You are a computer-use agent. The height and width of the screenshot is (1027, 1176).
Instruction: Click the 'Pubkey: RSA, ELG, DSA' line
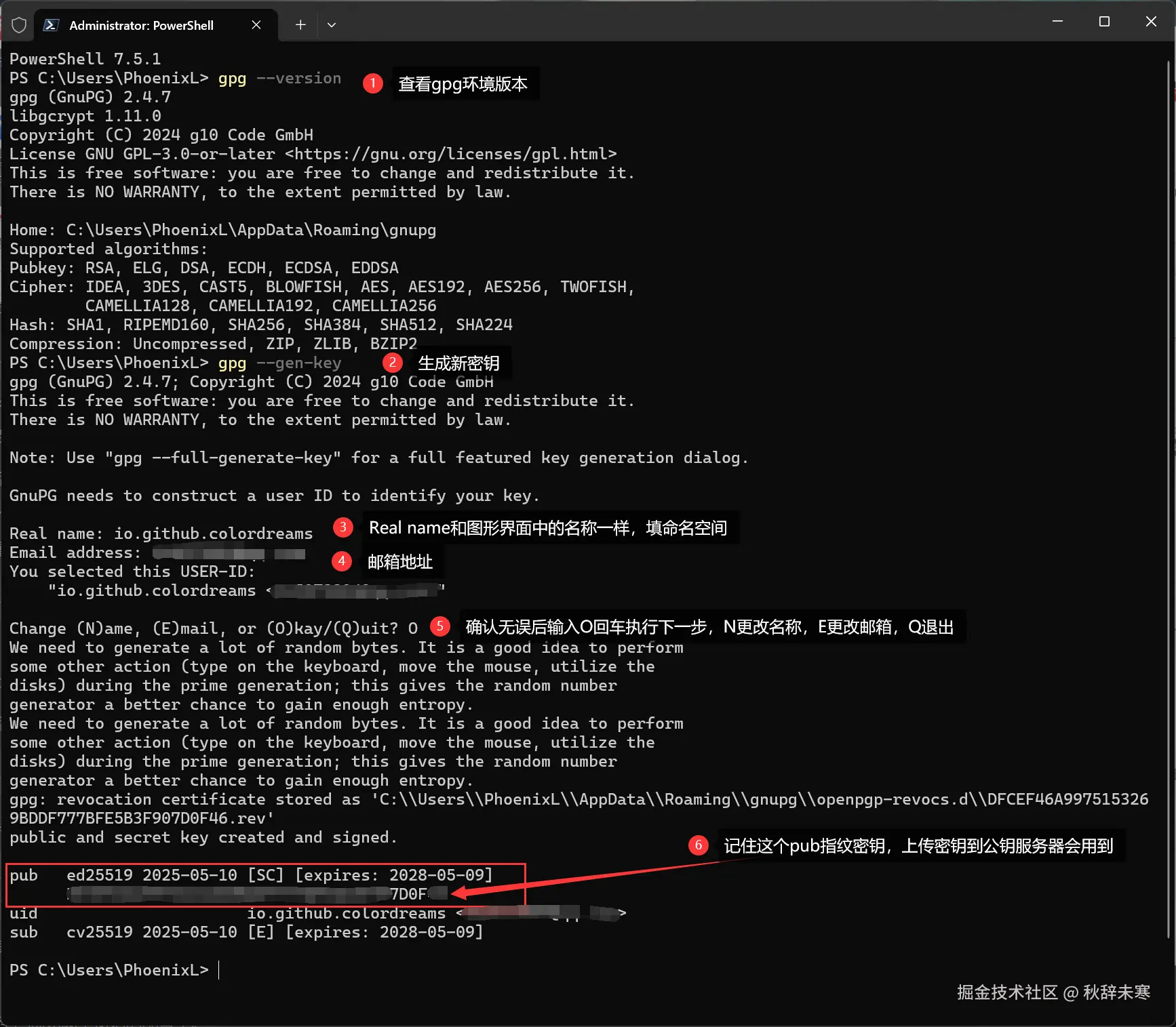click(204, 268)
